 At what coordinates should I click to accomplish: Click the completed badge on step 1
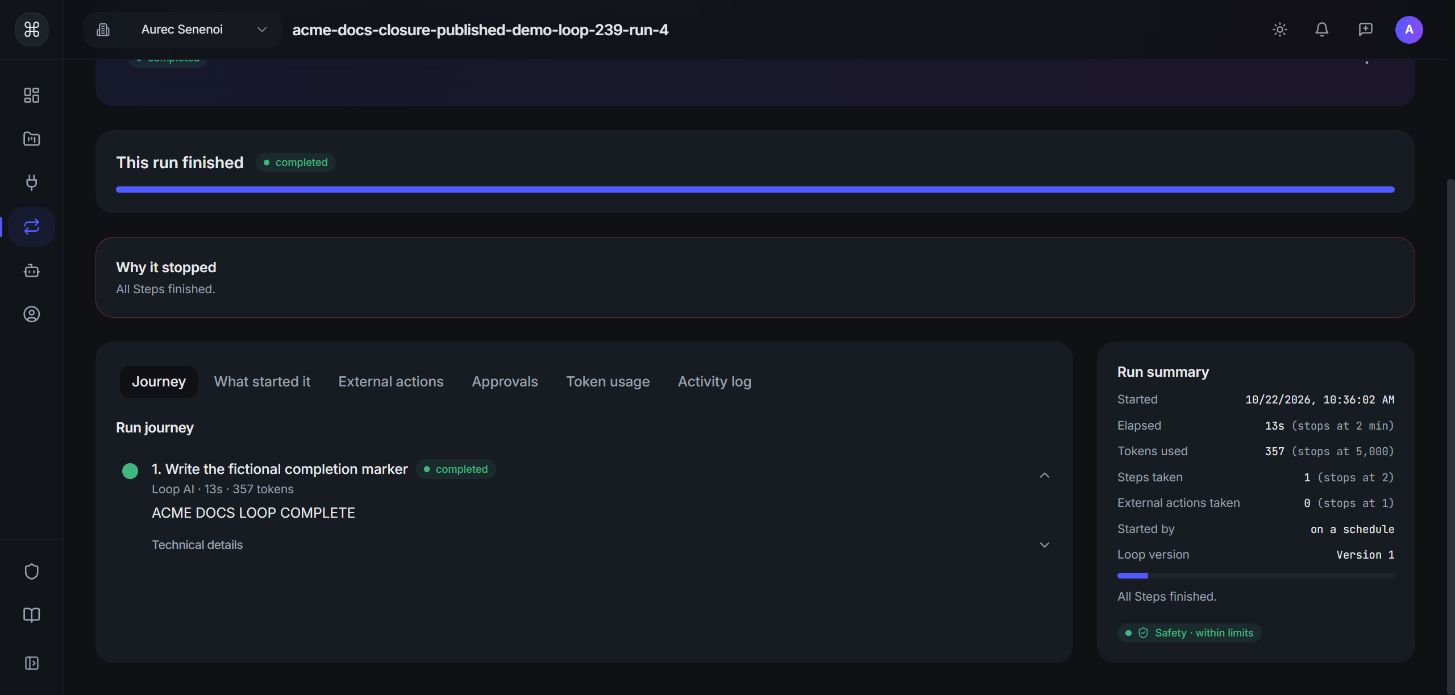click(x=456, y=469)
